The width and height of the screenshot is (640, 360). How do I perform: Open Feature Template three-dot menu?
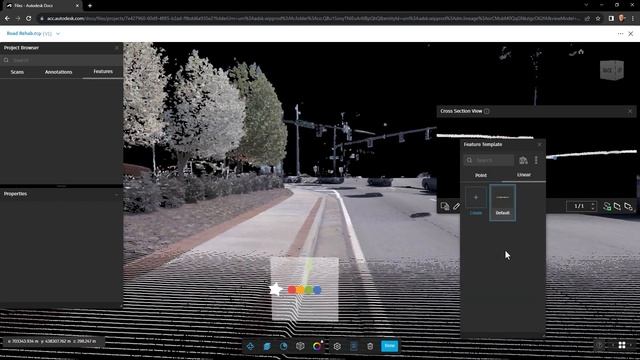[536, 160]
